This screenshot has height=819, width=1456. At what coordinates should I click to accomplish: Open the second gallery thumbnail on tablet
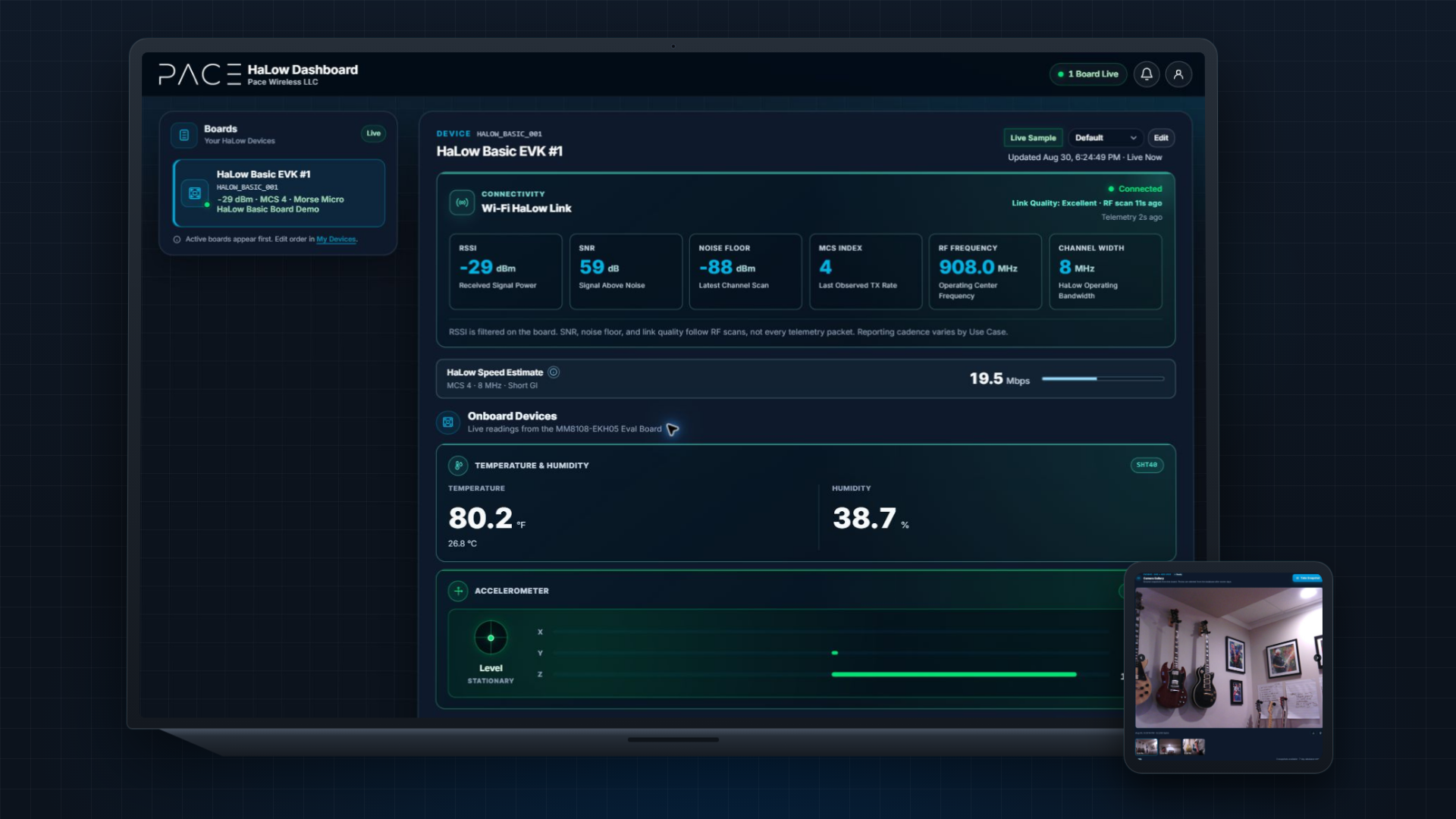[1170, 747]
